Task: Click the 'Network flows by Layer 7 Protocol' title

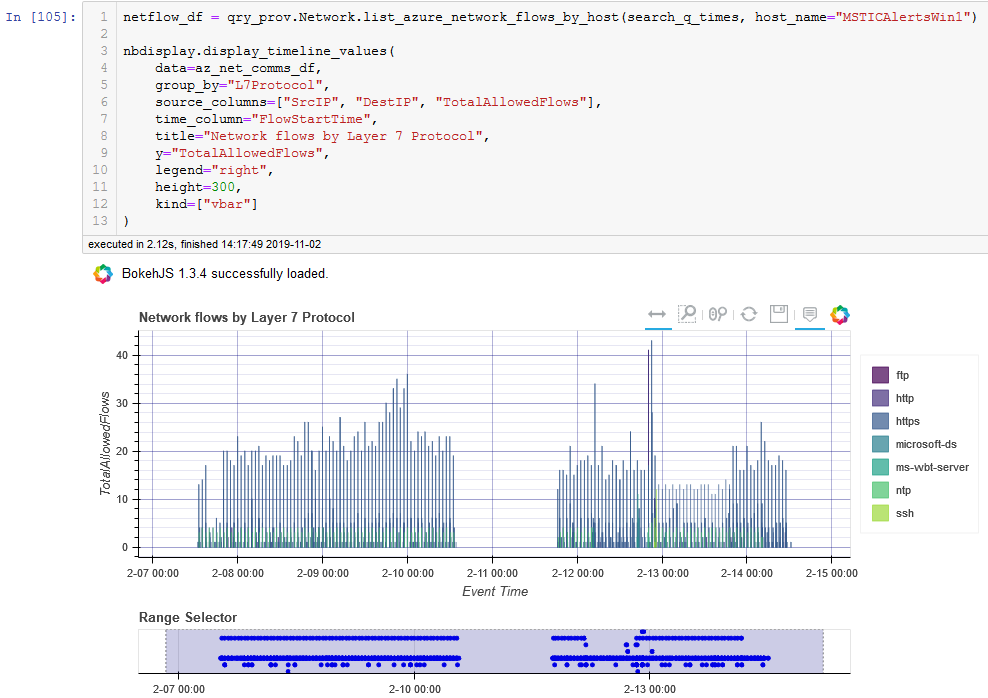Action: (246, 318)
